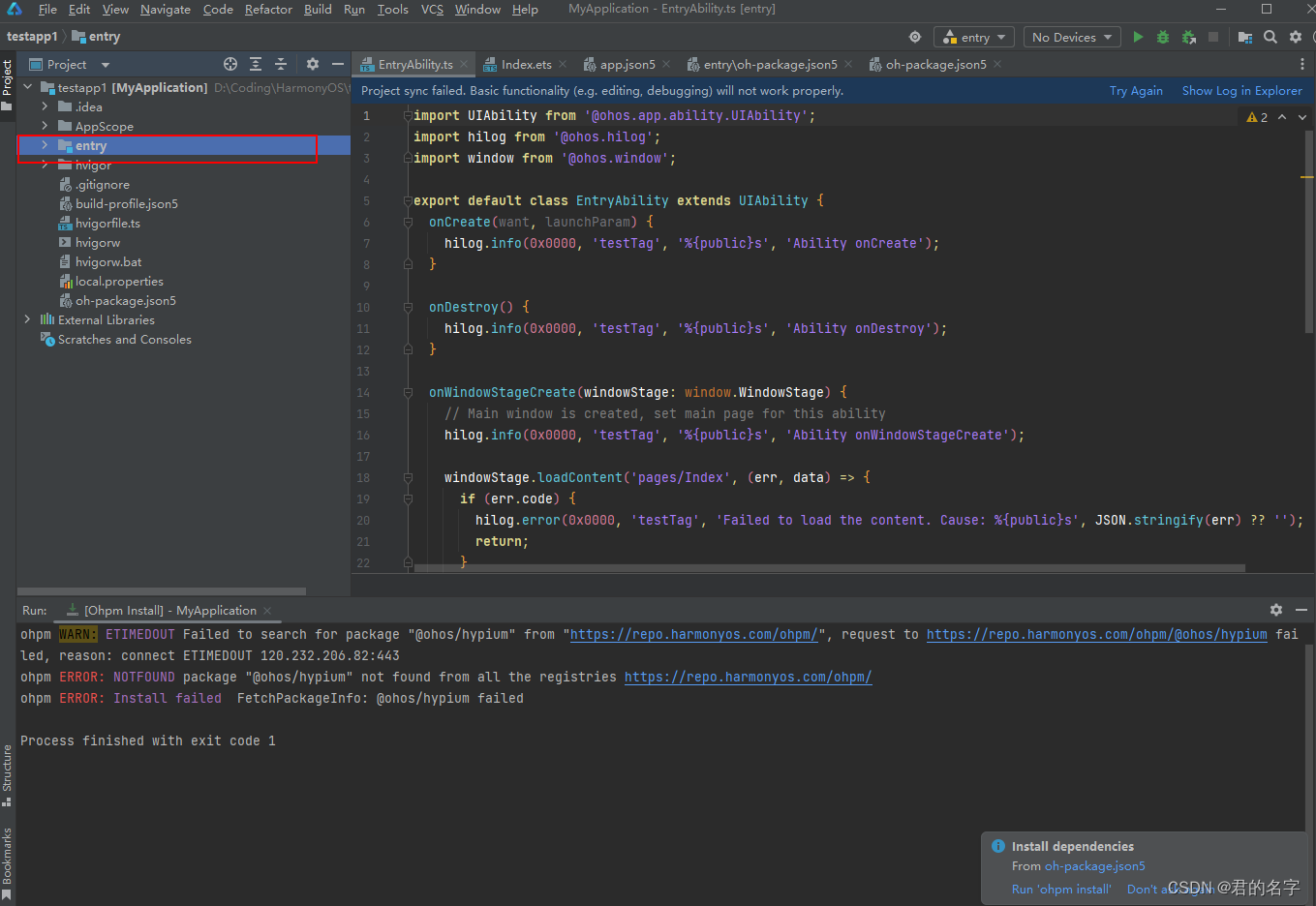Select .gitignore in project tree
This screenshot has height=906, width=1316.
(x=102, y=185)
